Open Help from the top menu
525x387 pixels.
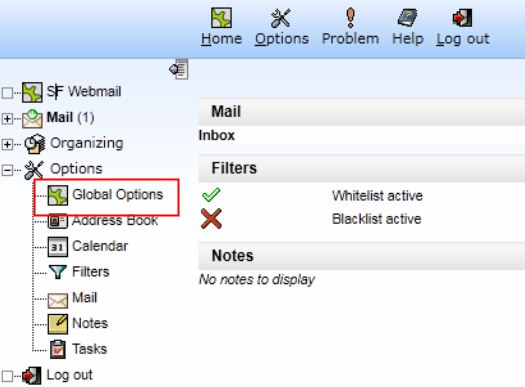click(x=408, y=39)
